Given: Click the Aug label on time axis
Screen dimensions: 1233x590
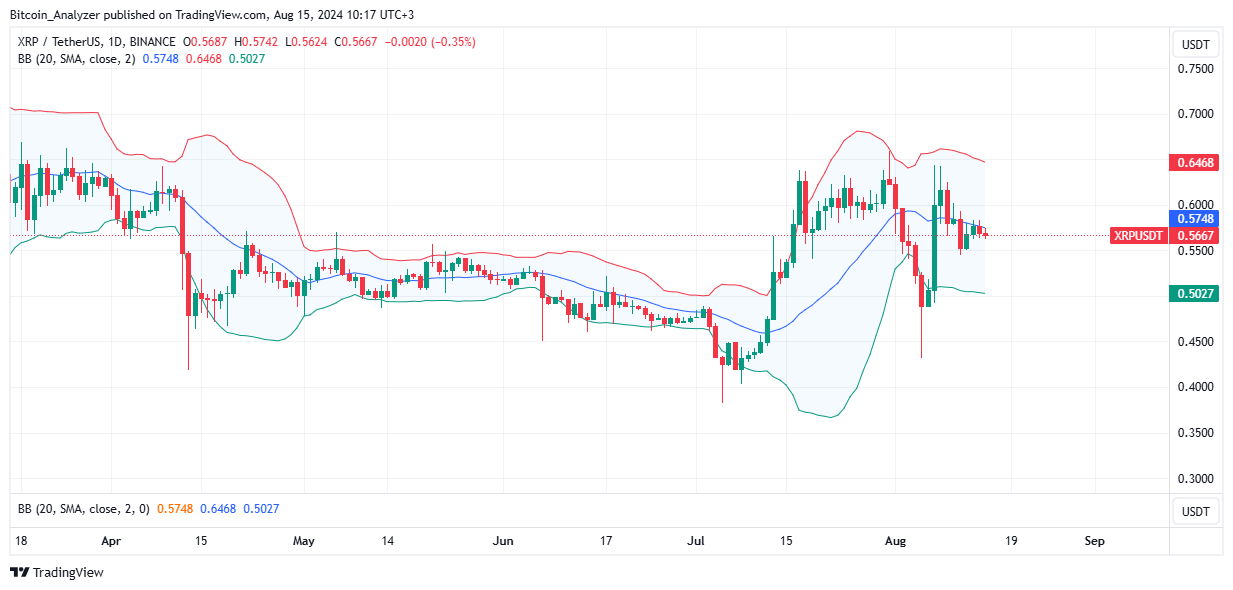Looking at the screenshot, I should pos(896,541).
